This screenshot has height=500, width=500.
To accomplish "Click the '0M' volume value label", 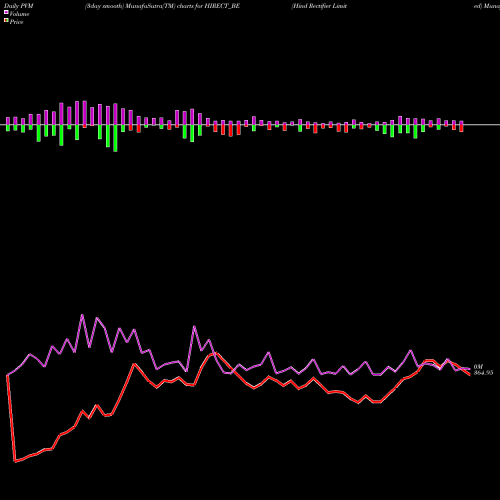I will (478, 367).
